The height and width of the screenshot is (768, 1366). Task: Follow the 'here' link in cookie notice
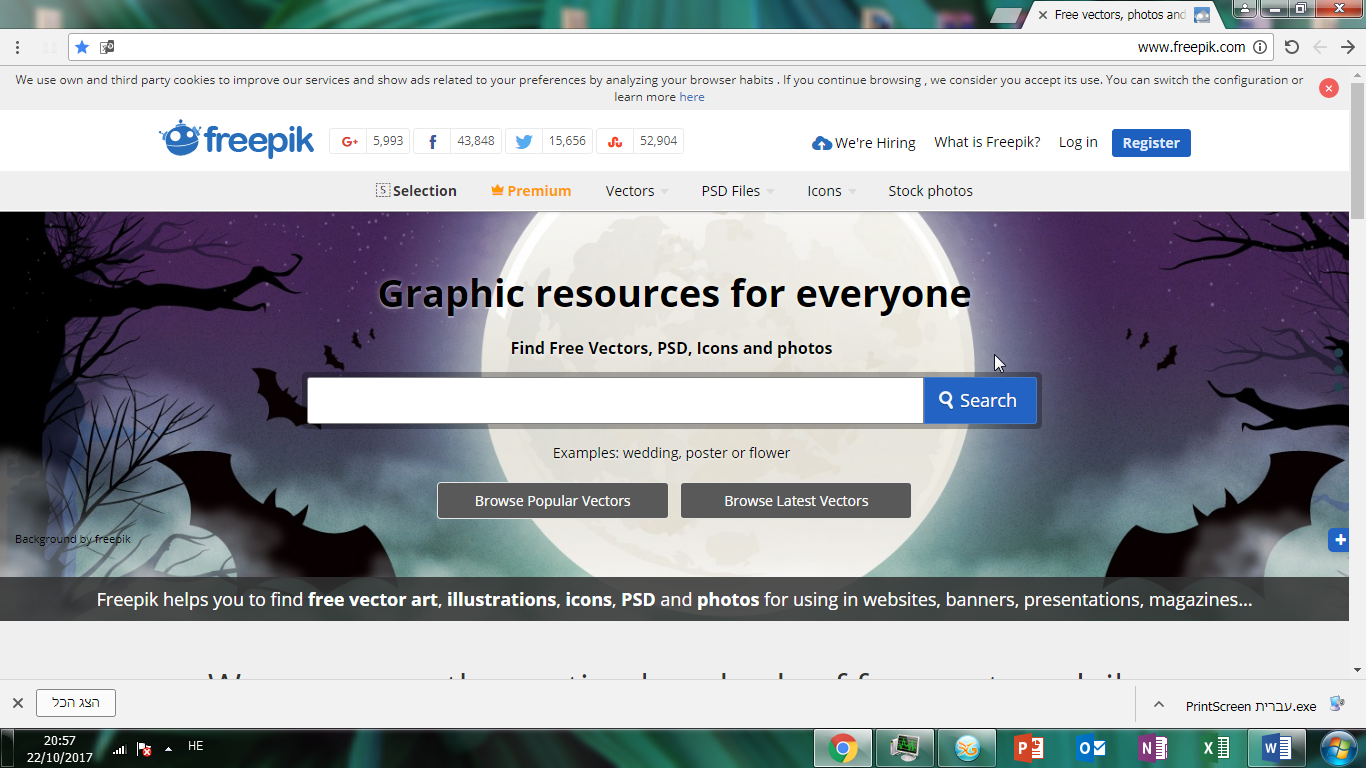pos(692,97)
